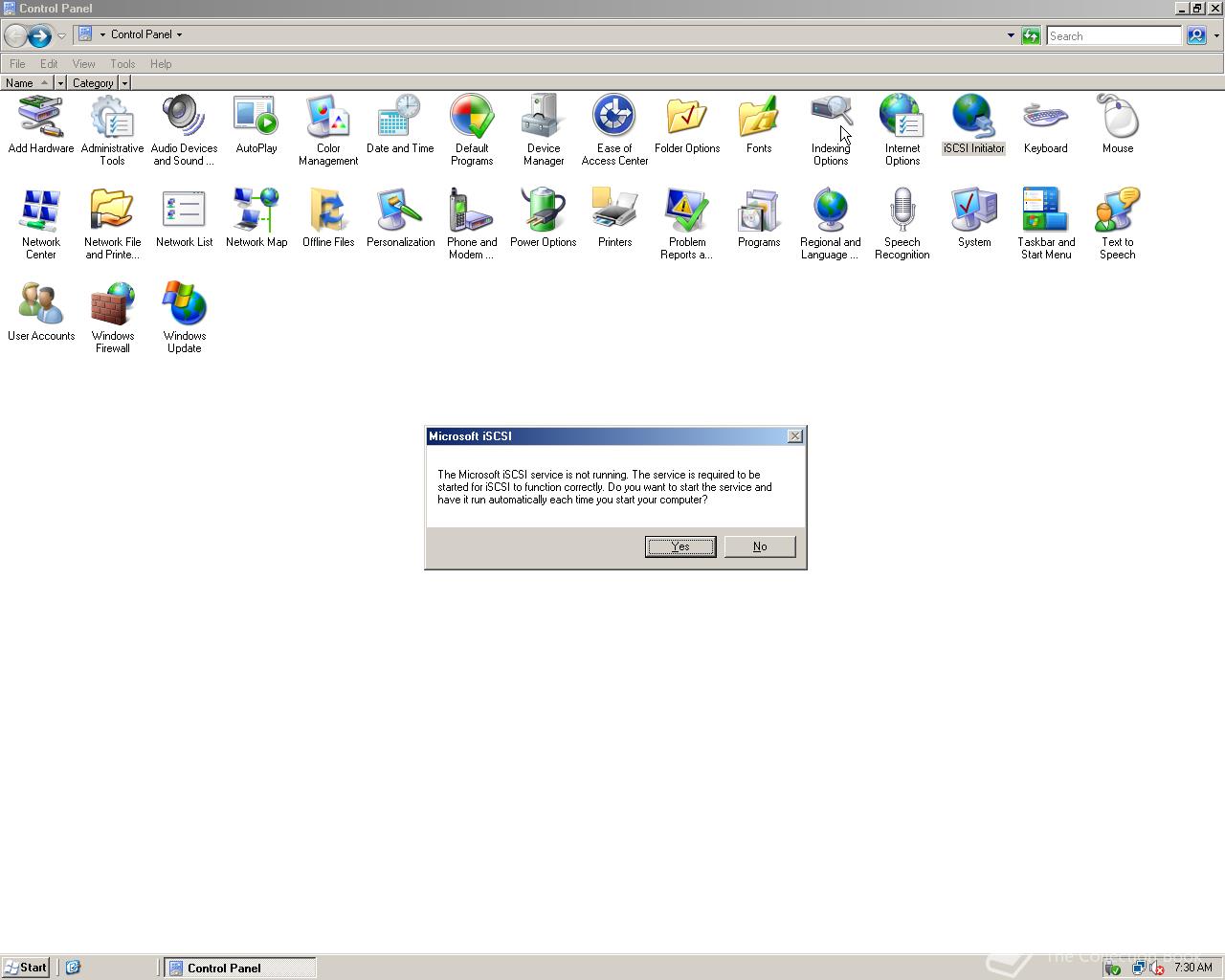The image size is (1225, 980).
Task: Open the System applet
Action: click(974, 218)
